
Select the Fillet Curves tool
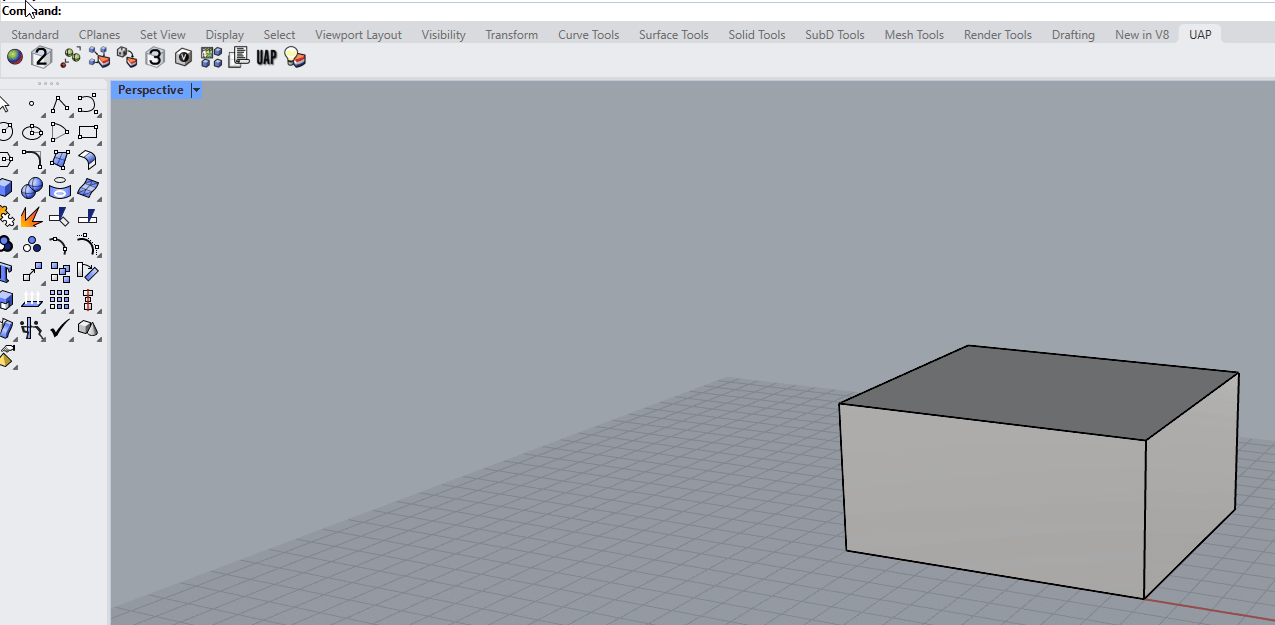point(32,159)
